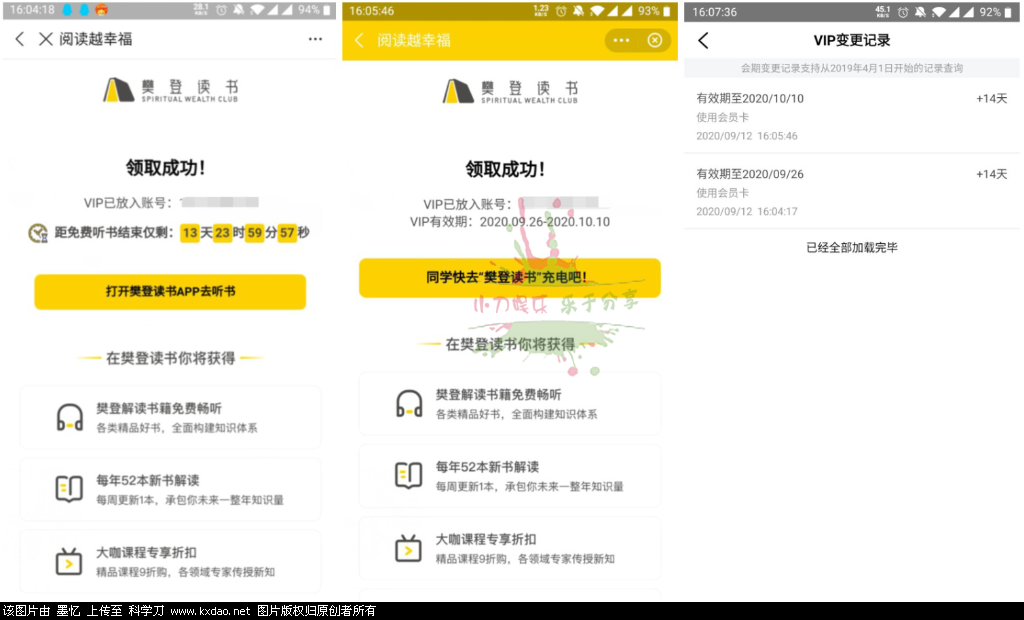The height and width of the screenshot is (620, 1024).
Task: Click the VIP变更记录 page title
Action: click(x=852, y=41)
